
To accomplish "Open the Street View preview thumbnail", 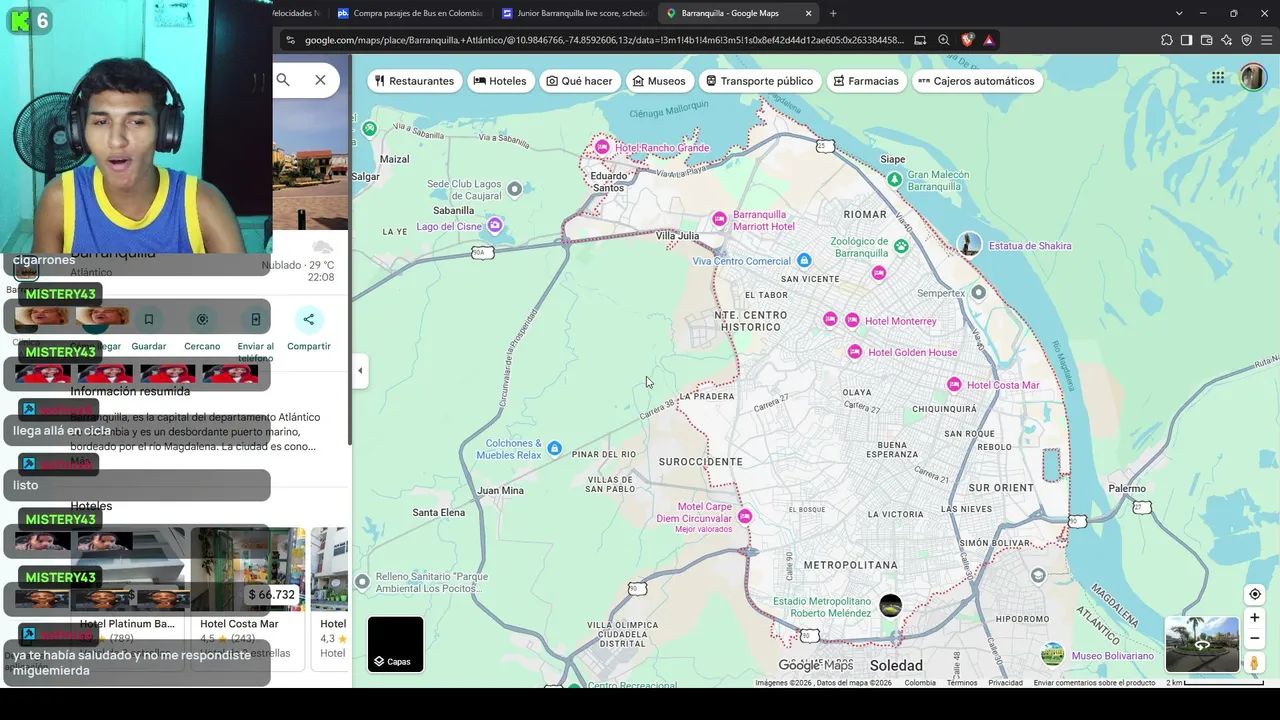I will [1202, 644].
